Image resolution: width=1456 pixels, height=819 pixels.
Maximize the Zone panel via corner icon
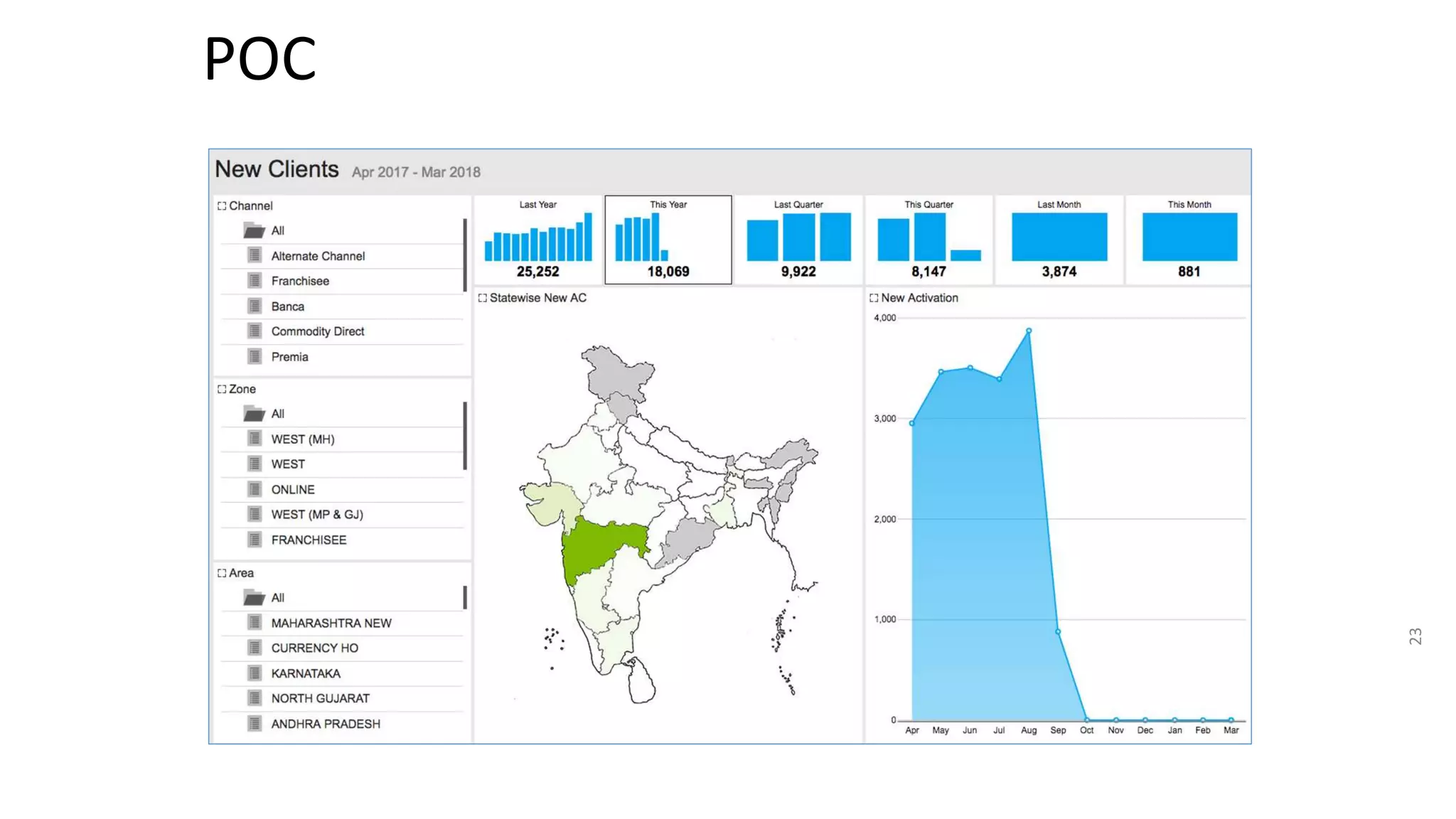(x=222, y=390)
